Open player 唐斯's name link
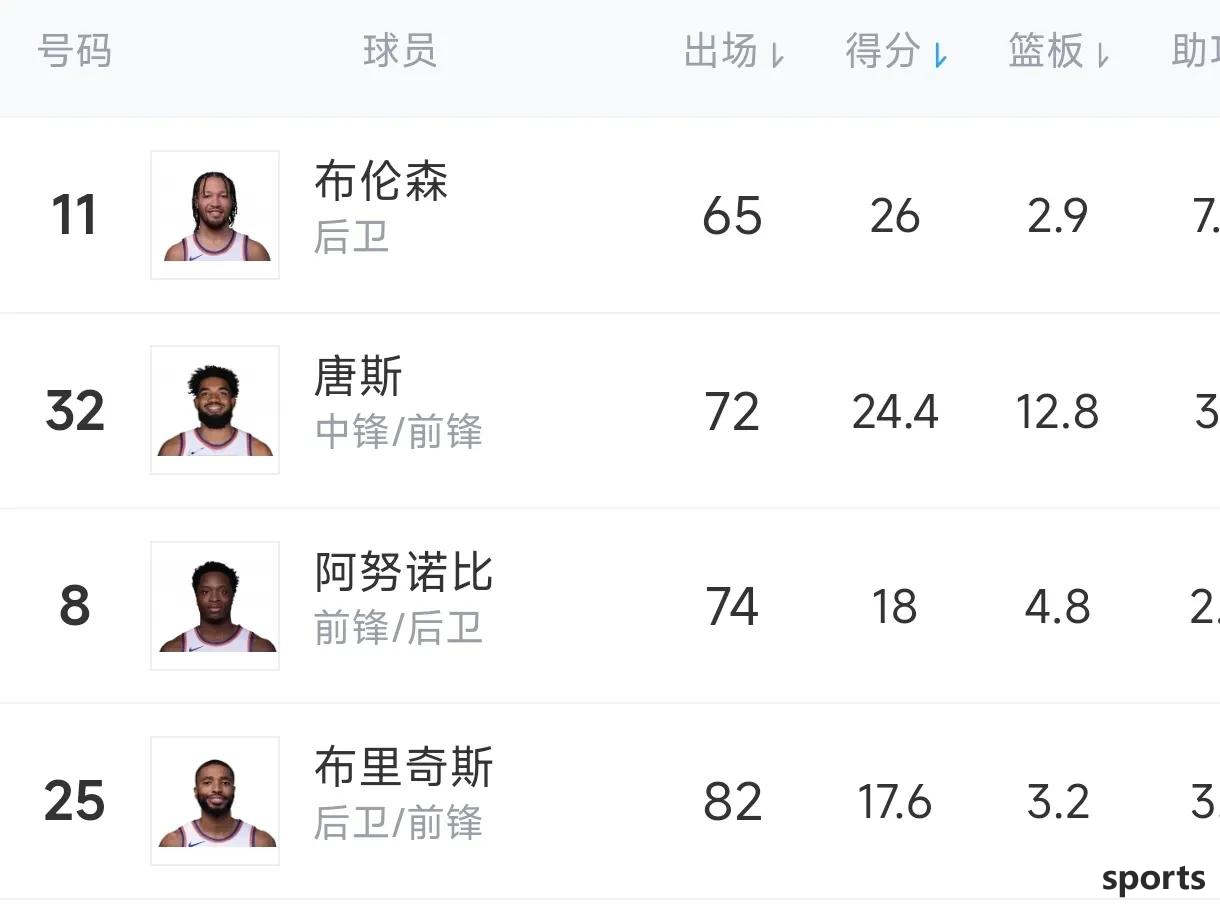Screen dimensions: 1220x910 pos(358,378)
